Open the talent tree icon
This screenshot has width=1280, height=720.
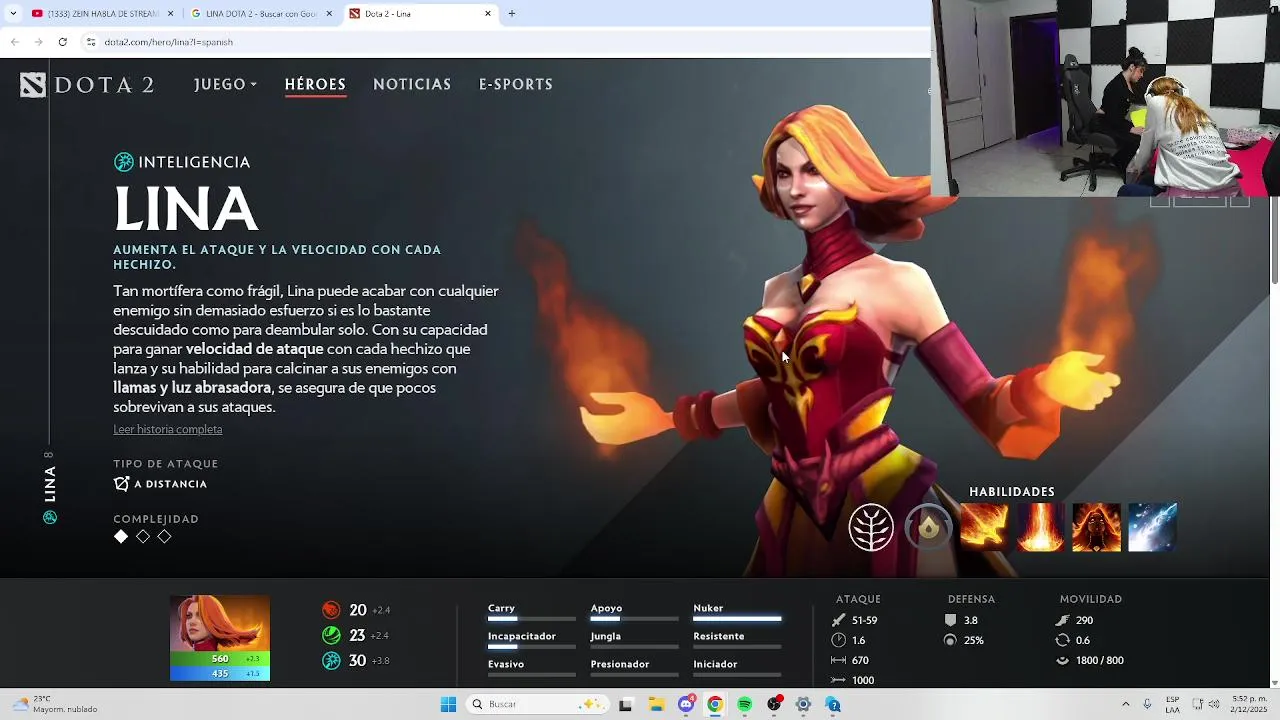[x=871, y=527]
